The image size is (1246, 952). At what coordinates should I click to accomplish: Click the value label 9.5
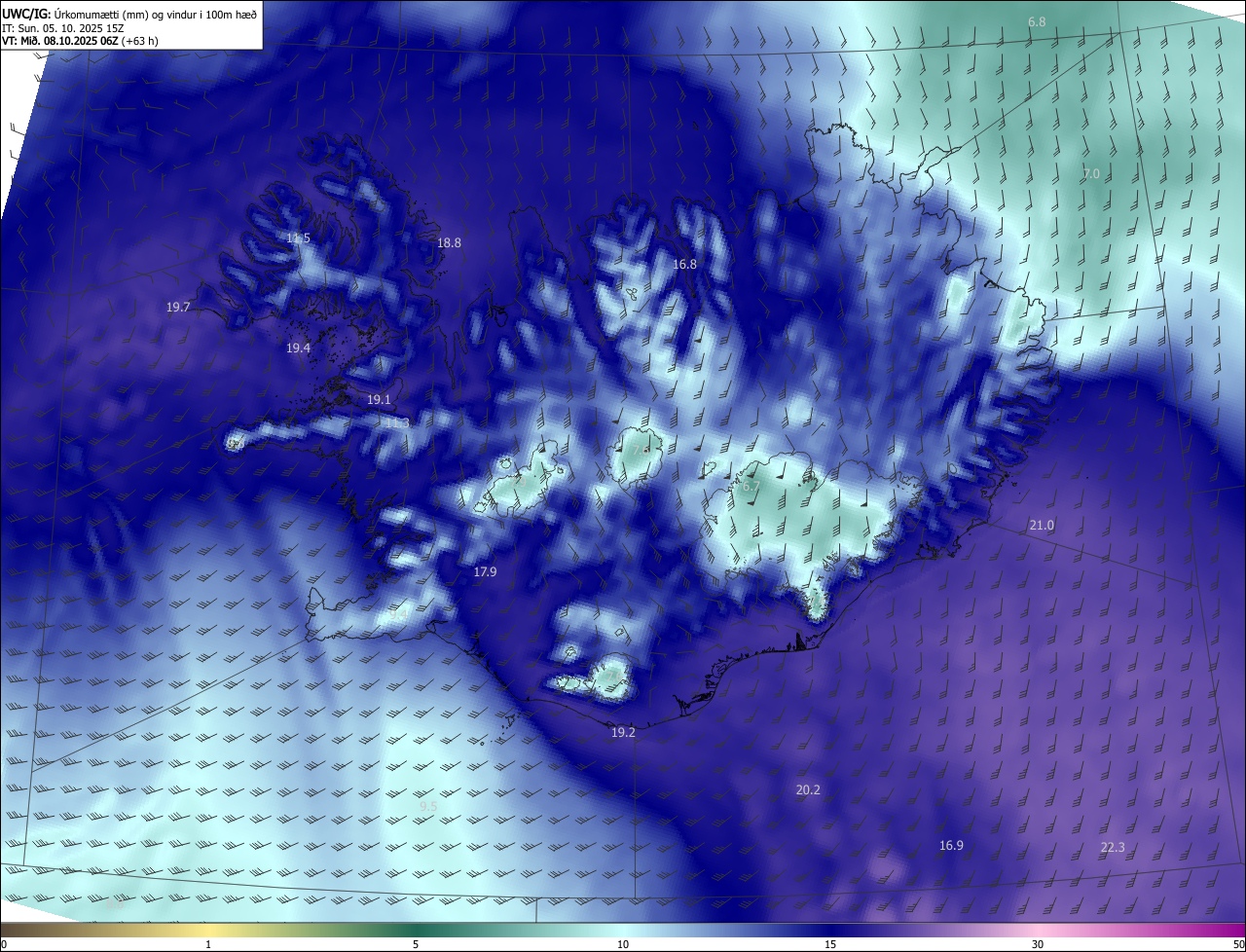[428, 807]
